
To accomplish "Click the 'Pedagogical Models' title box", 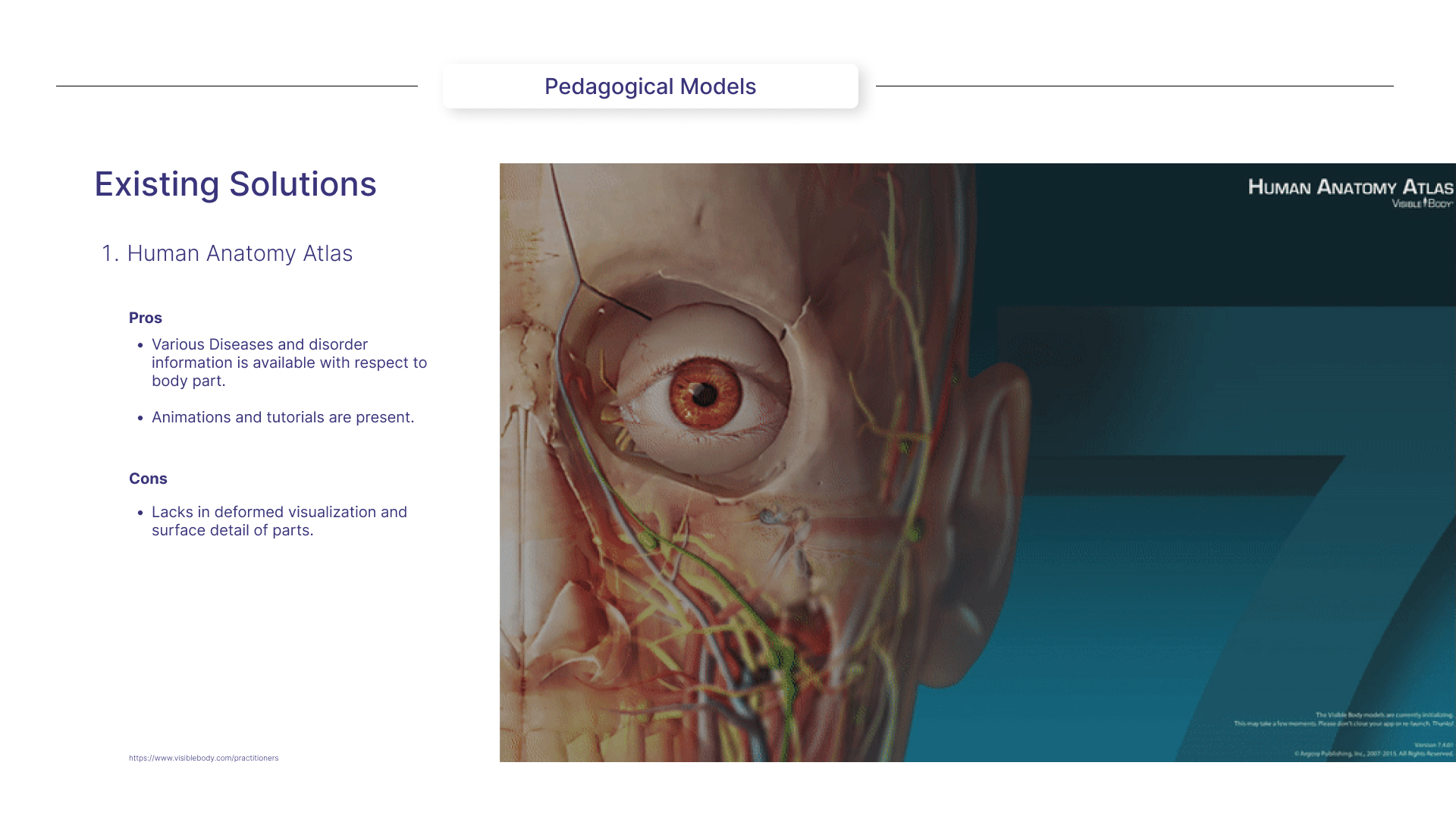I will click(x=651, y=86).
